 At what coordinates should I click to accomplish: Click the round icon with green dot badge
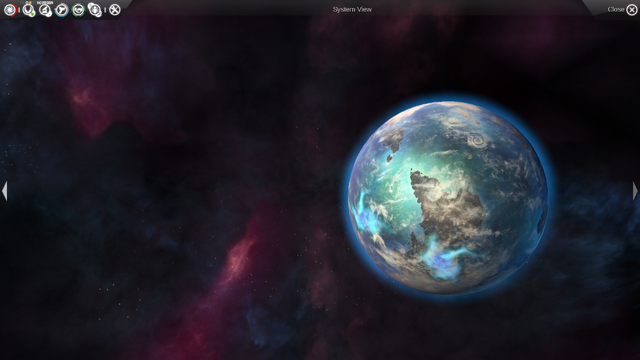29,9
